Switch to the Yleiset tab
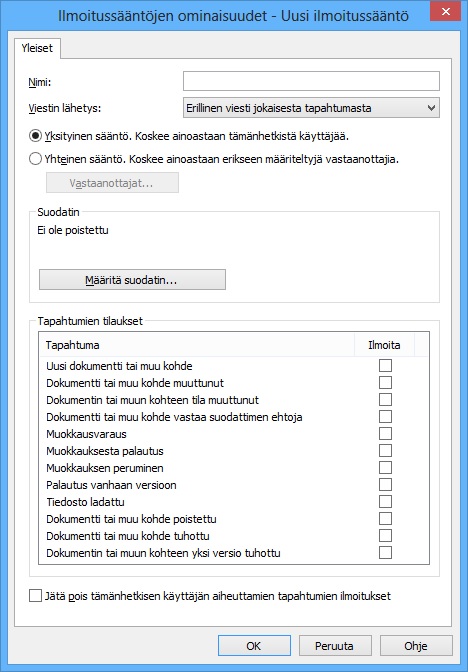The image size is (468, 672). 37,48
